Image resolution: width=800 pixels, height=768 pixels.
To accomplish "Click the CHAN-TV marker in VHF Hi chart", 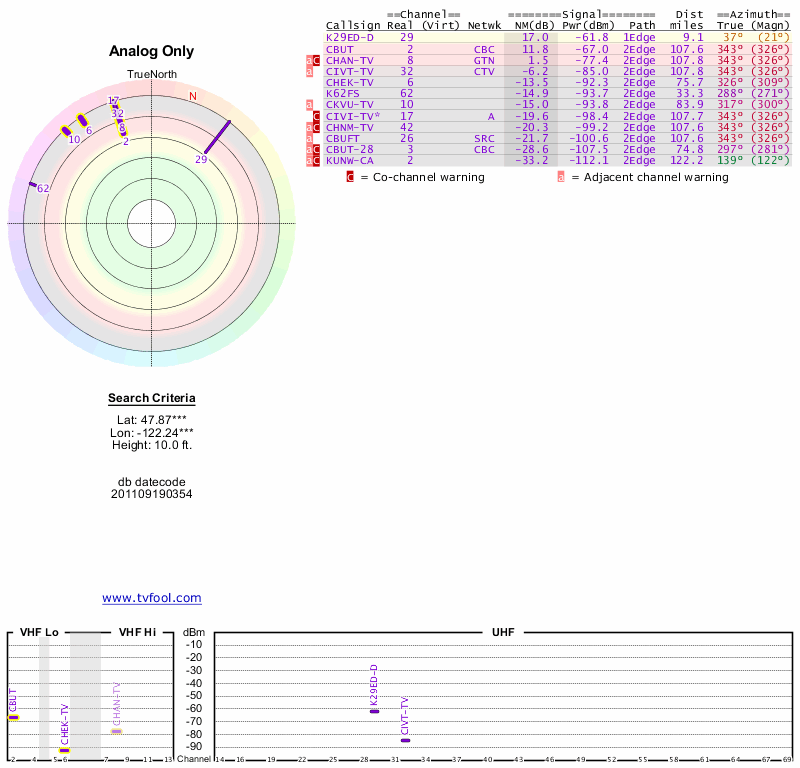I will [116, 731].
